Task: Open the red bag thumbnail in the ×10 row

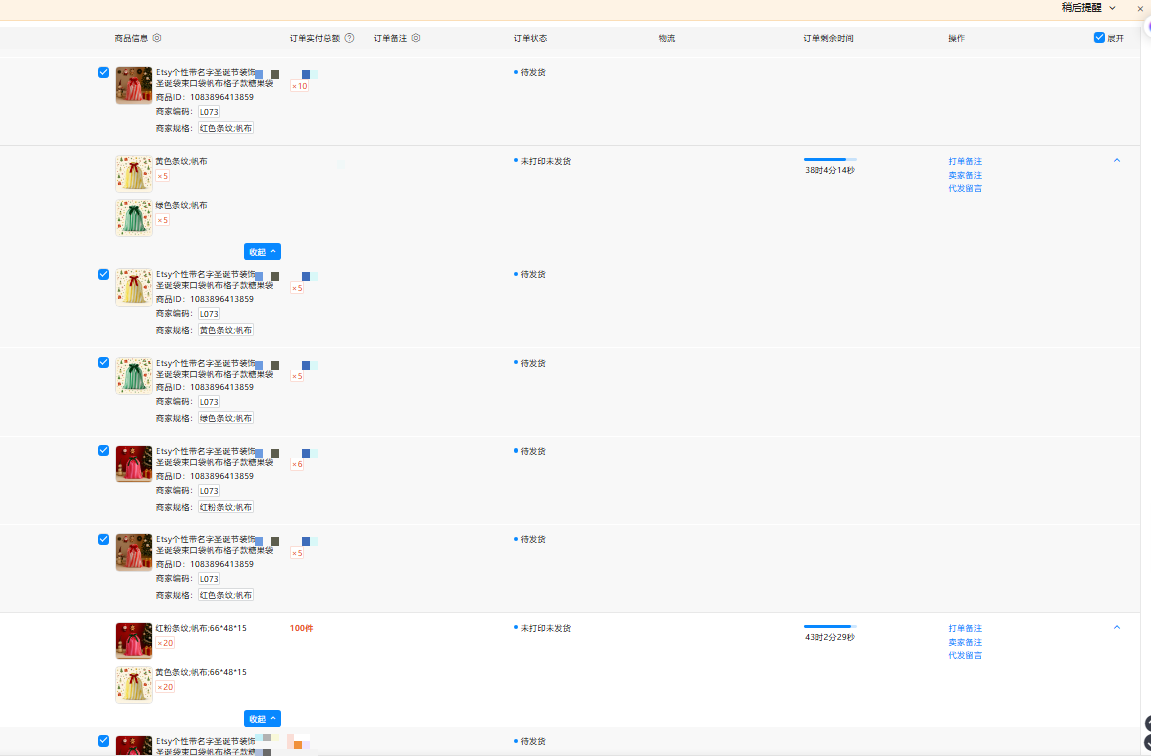Action: 134,86
